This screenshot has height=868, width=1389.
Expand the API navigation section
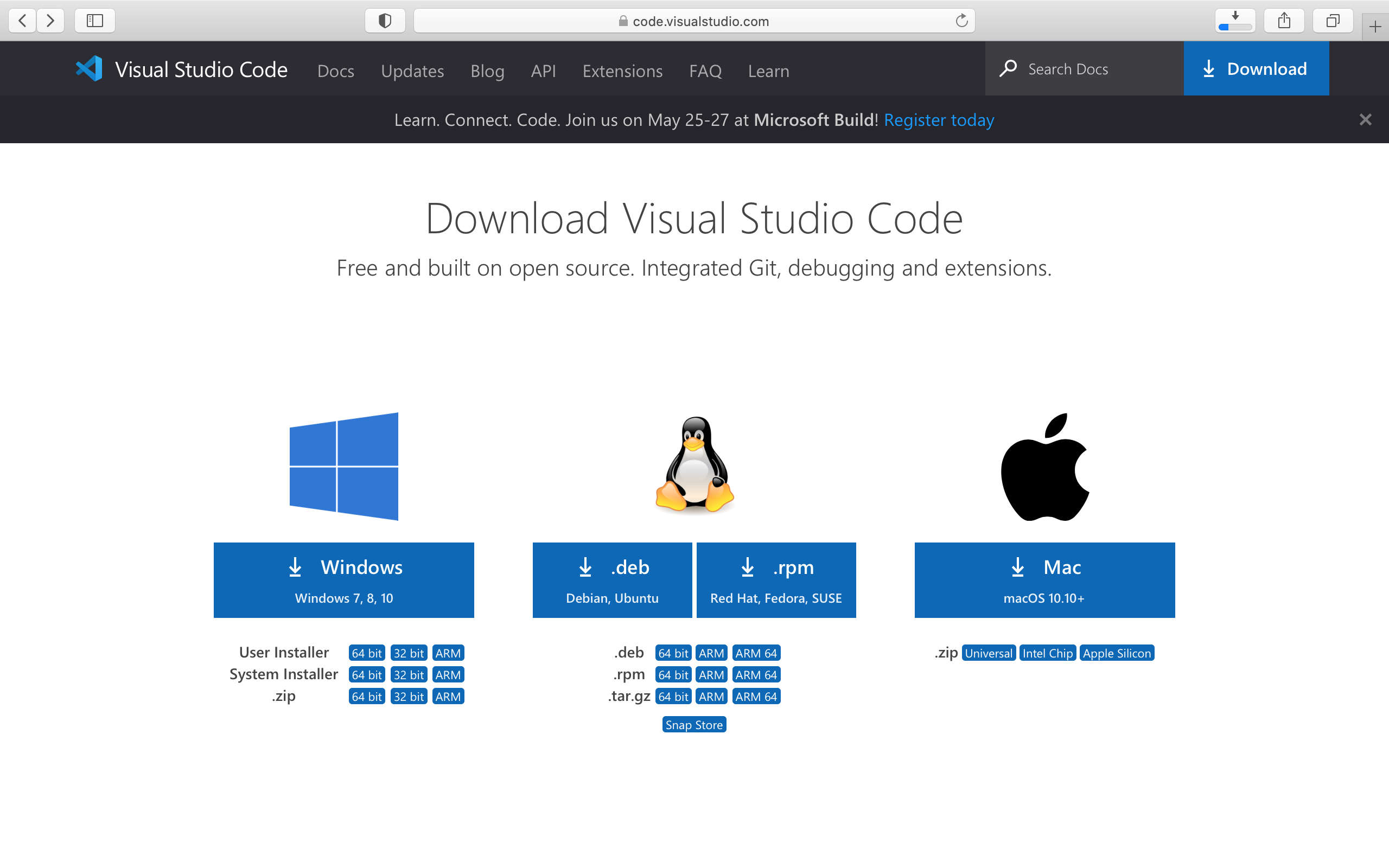pos(543,70)
